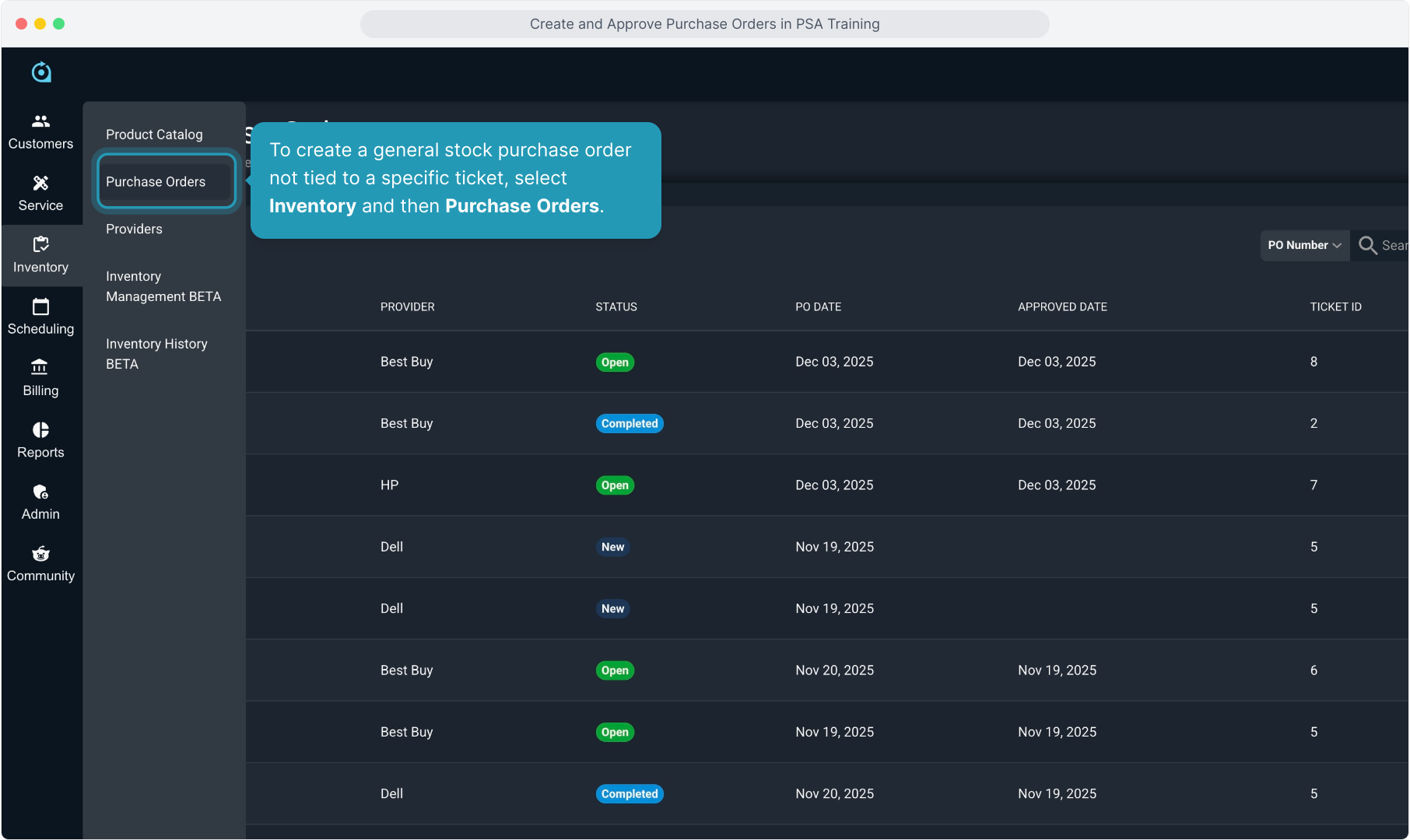The image size is (1410, 840).
Task: Open the Customers section icon
Action: (x=40, y=121)
